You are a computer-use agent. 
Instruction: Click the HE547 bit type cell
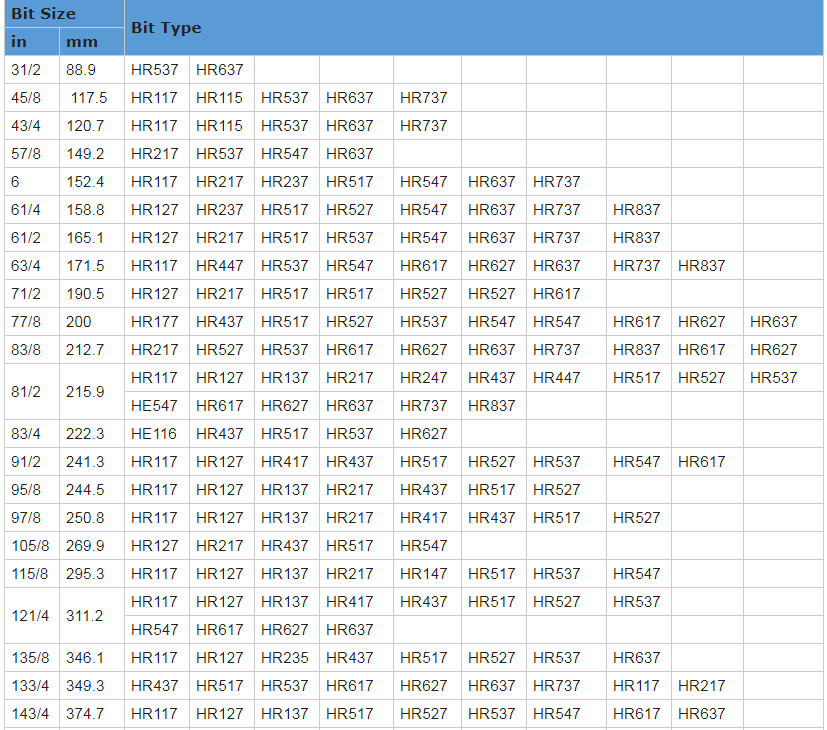[154, 406]
